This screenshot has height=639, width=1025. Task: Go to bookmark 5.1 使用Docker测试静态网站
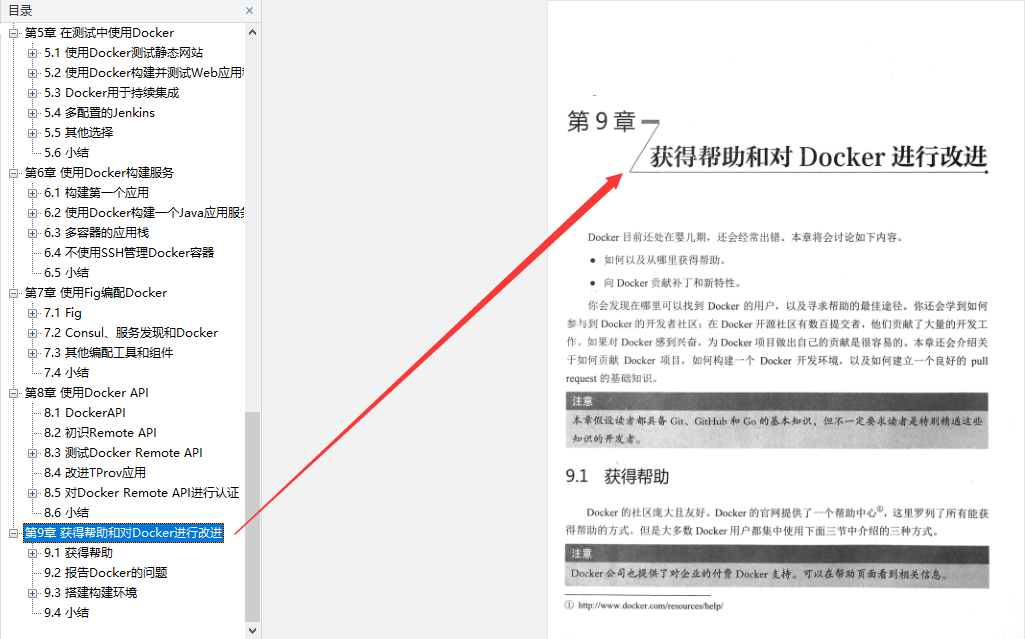pyautogui.click(x=124, y=53)
